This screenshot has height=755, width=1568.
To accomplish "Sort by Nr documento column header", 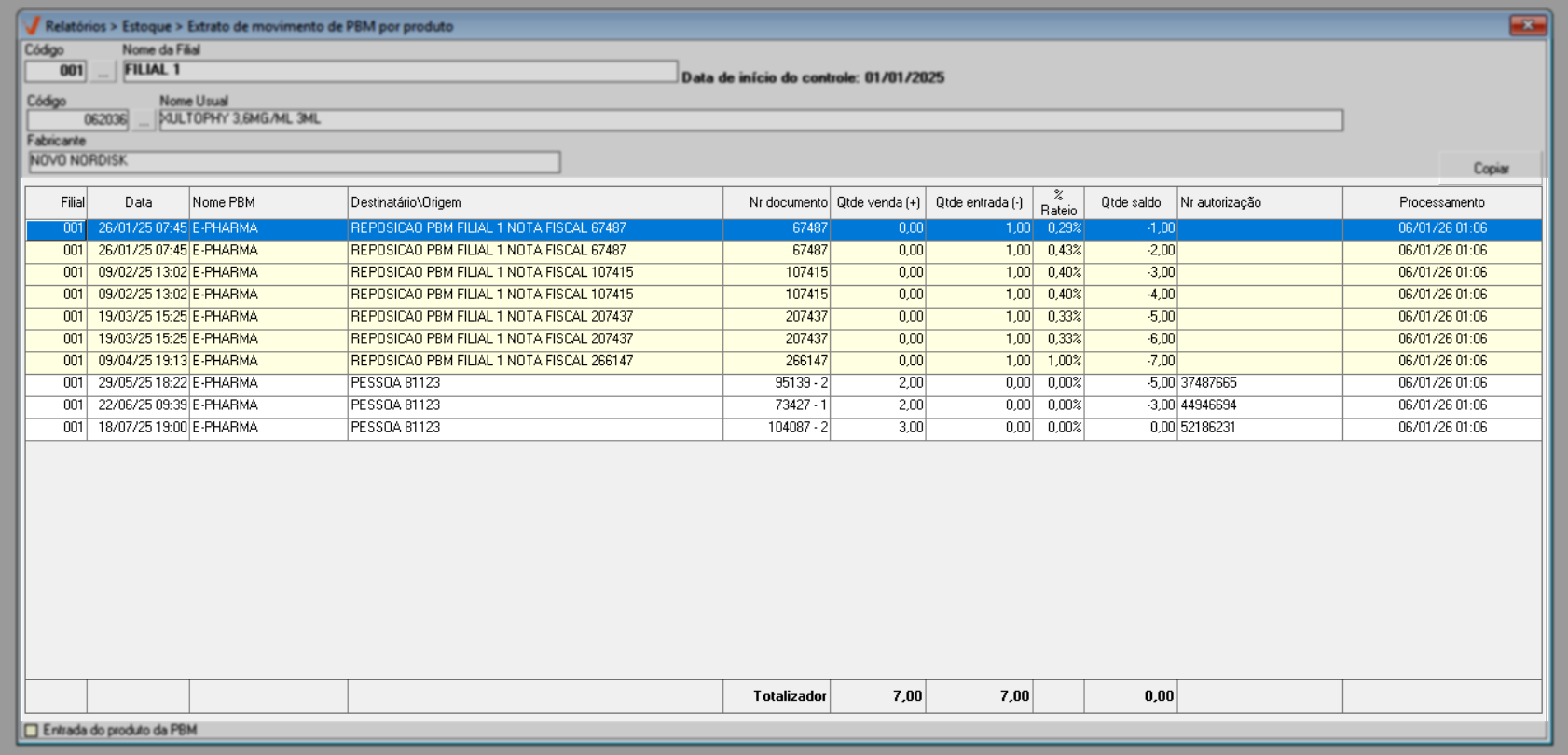I will 777,202.
